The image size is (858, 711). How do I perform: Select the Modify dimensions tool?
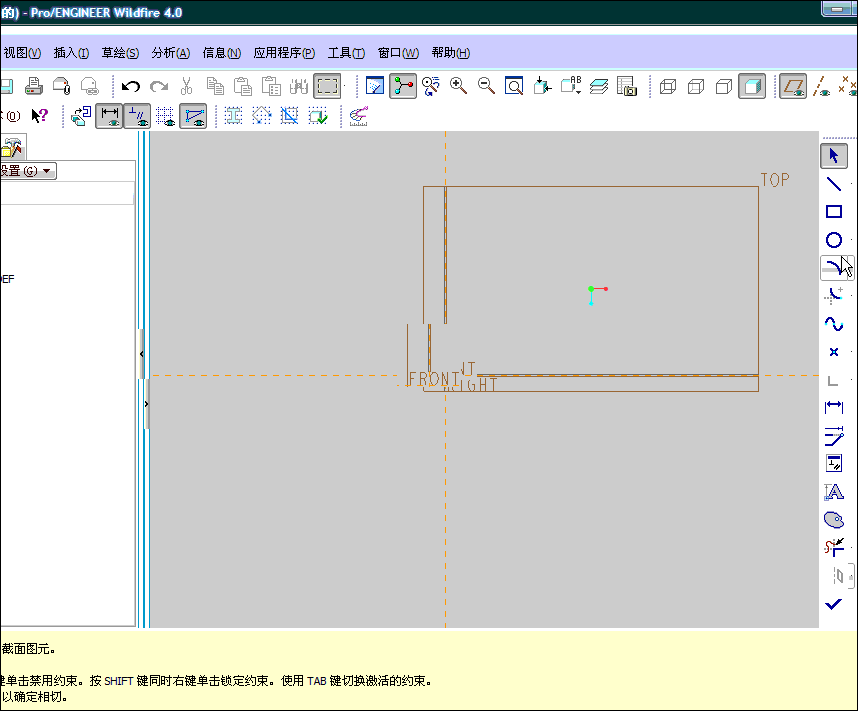[834, 436]
